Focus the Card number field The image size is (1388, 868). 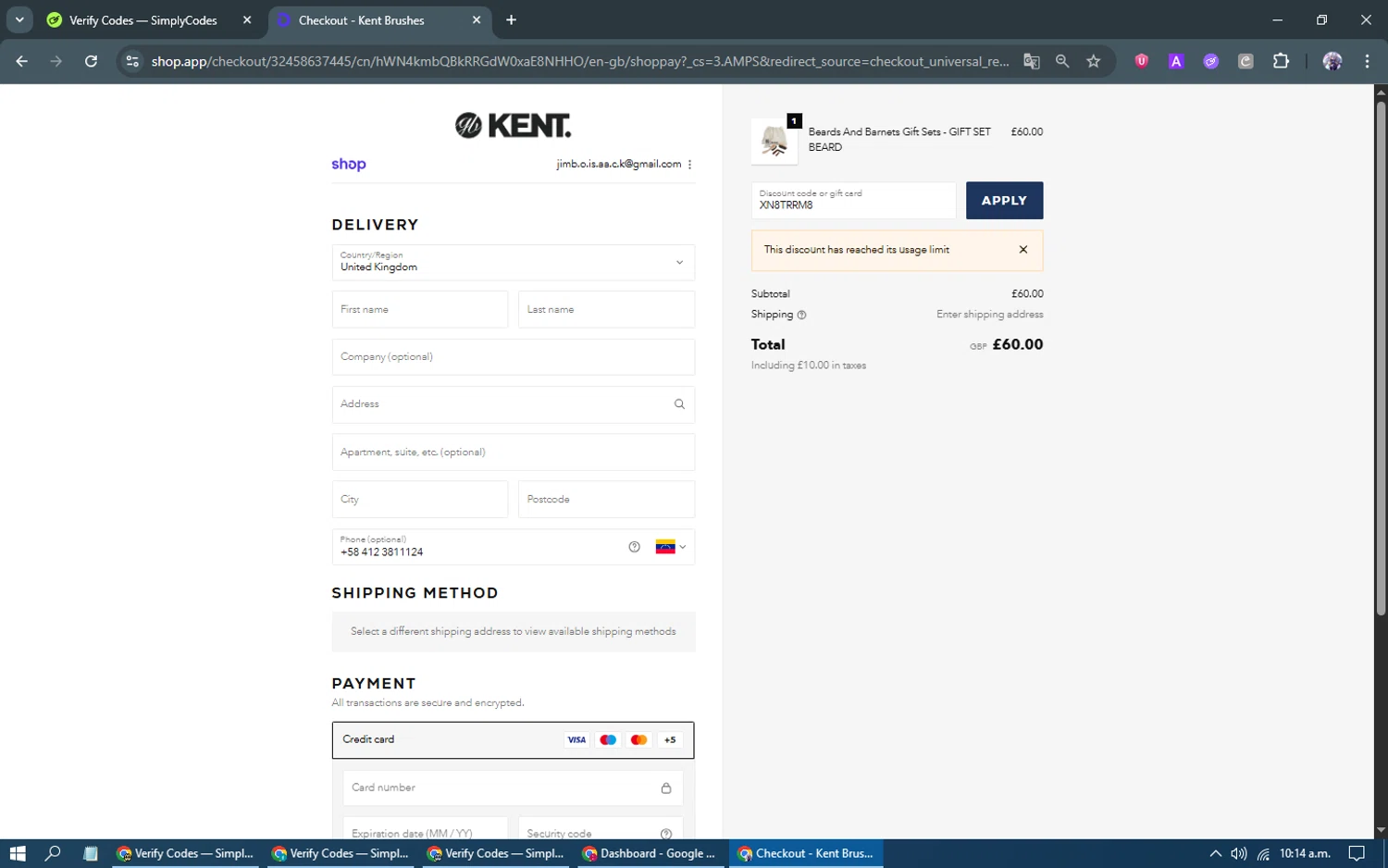(x=513, y=787)
